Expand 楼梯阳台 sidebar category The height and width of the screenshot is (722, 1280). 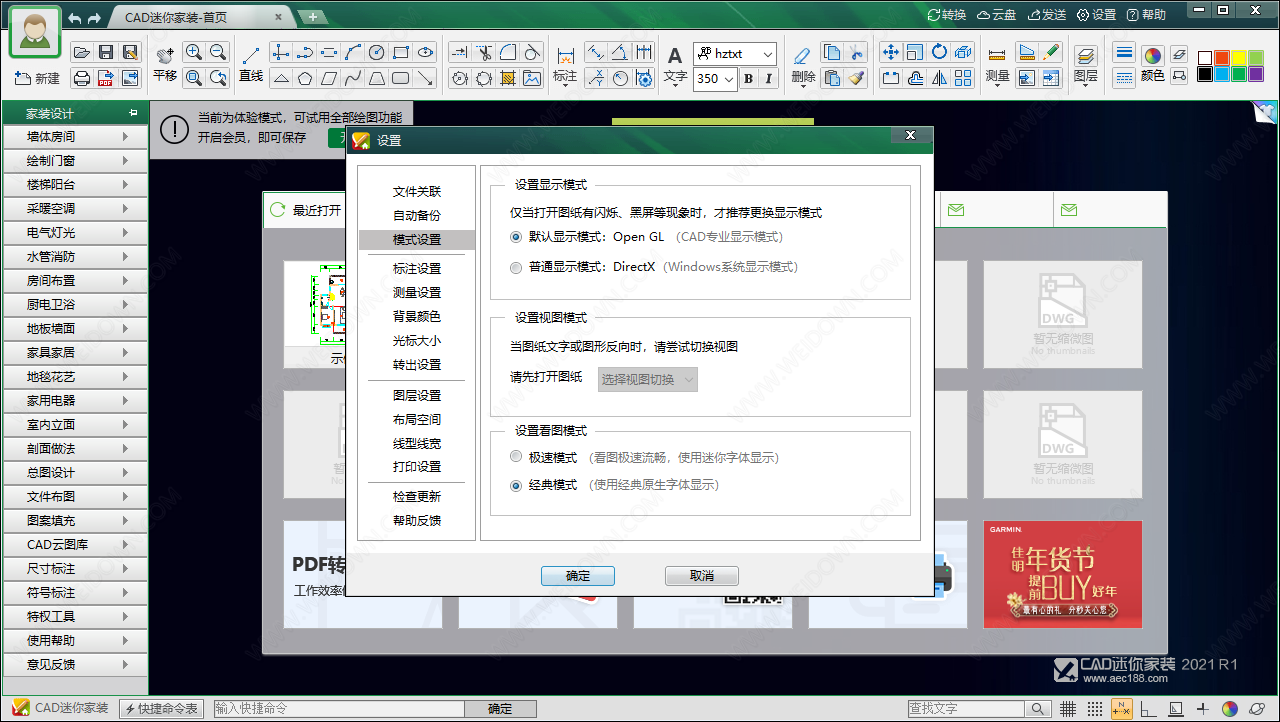point(75,184)
